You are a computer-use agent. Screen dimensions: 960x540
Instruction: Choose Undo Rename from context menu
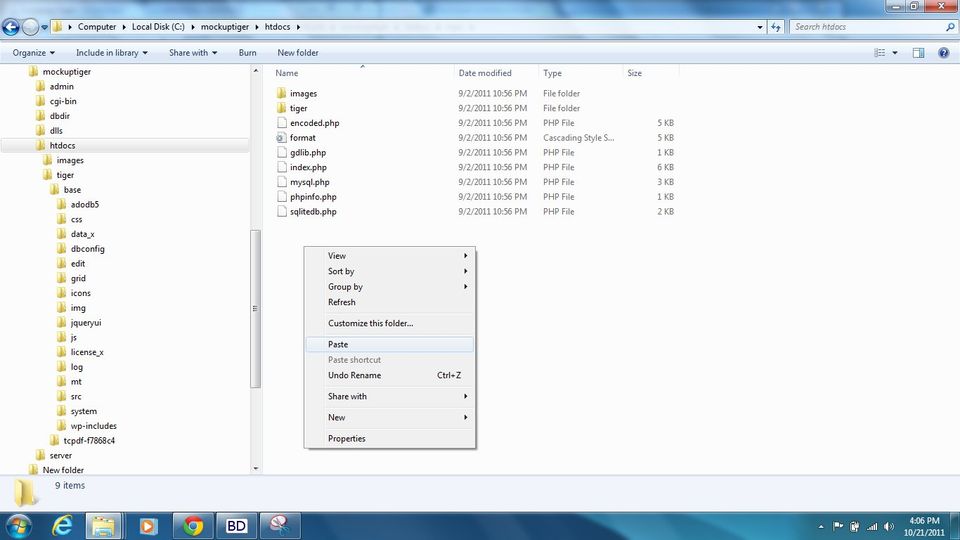point(389,375)
